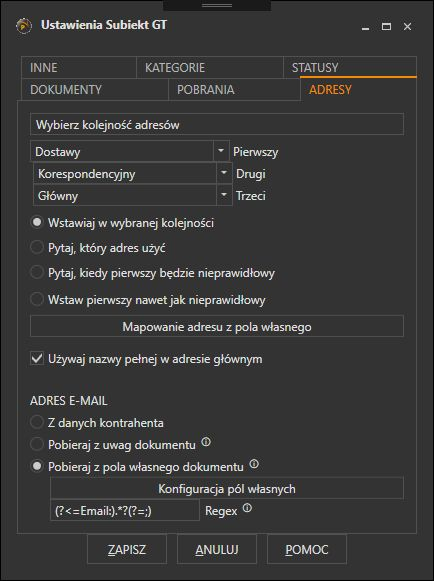Switch to the POBRANIA tab
This screenshot has width=434, height=581.
(x=234, y=89)
